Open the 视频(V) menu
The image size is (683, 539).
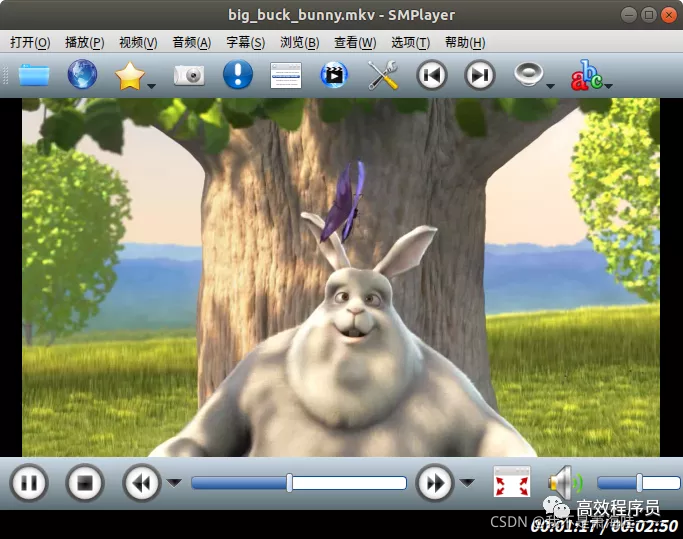(138, 43)
